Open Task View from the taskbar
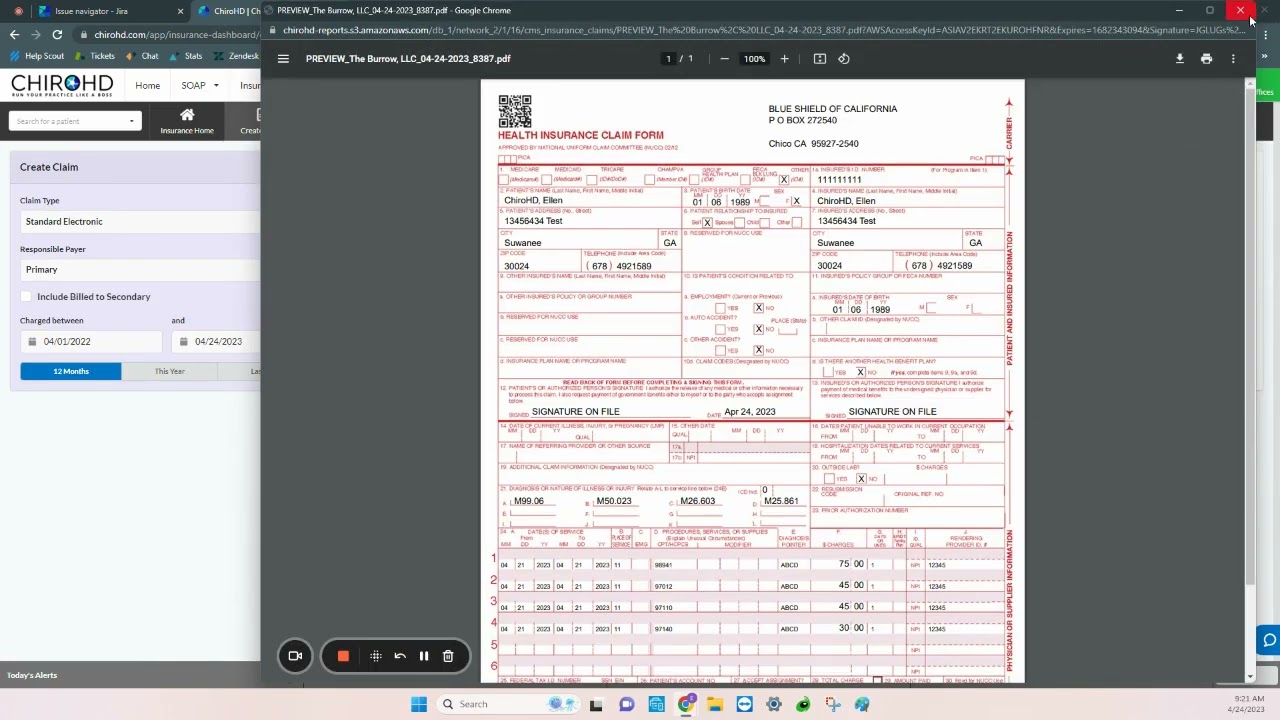Viewport: 1280px width, 720px height. [596, 704]
